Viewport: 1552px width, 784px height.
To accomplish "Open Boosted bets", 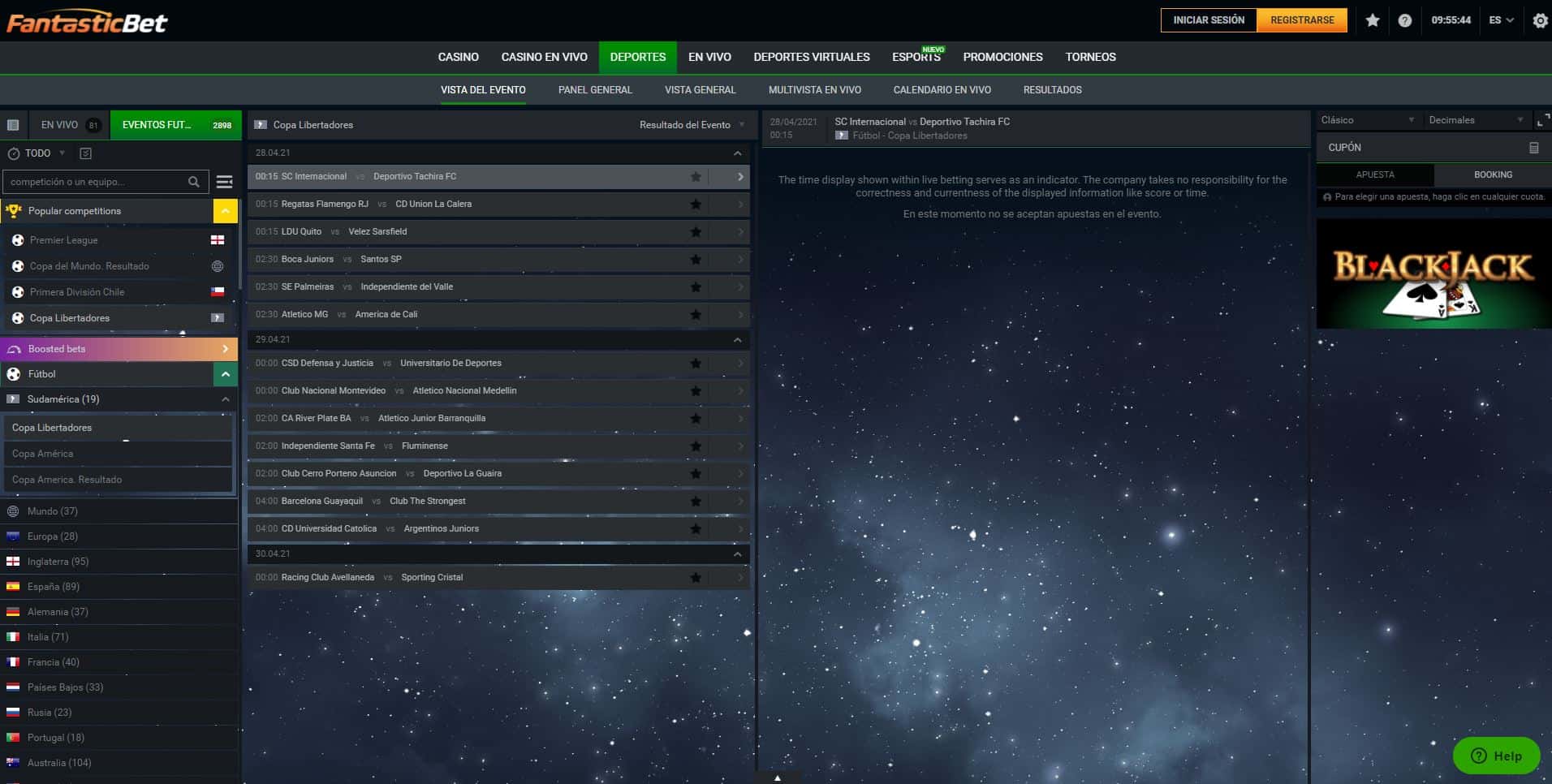I will click(x=119, y=349).
